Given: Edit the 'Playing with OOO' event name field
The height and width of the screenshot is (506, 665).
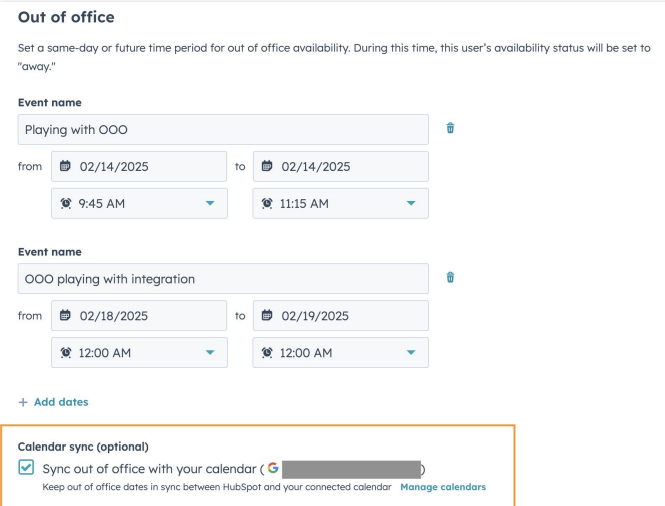Looking at the screenshot, I should click(x=223, y=129).
